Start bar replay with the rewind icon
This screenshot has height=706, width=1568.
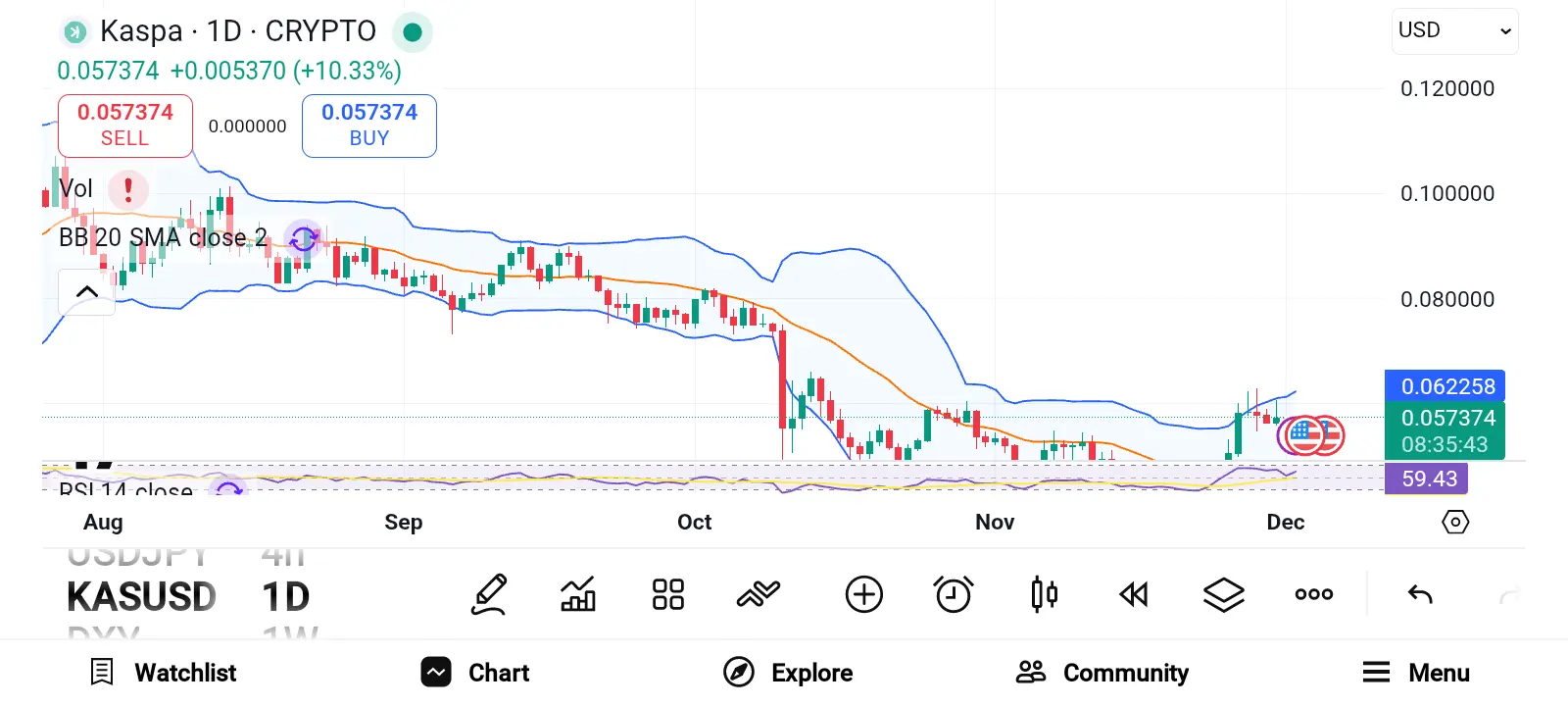[x=1133, y=593]
